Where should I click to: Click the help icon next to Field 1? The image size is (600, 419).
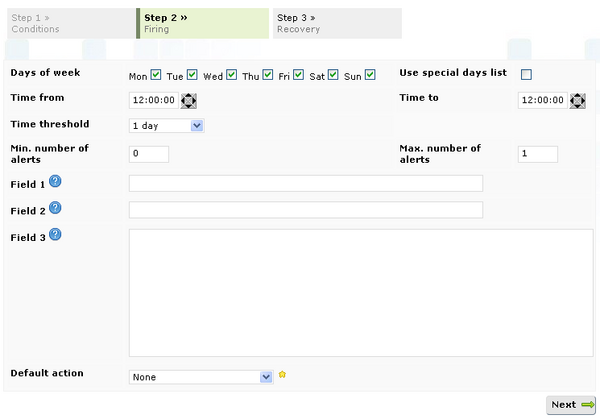tap(55, 181)
